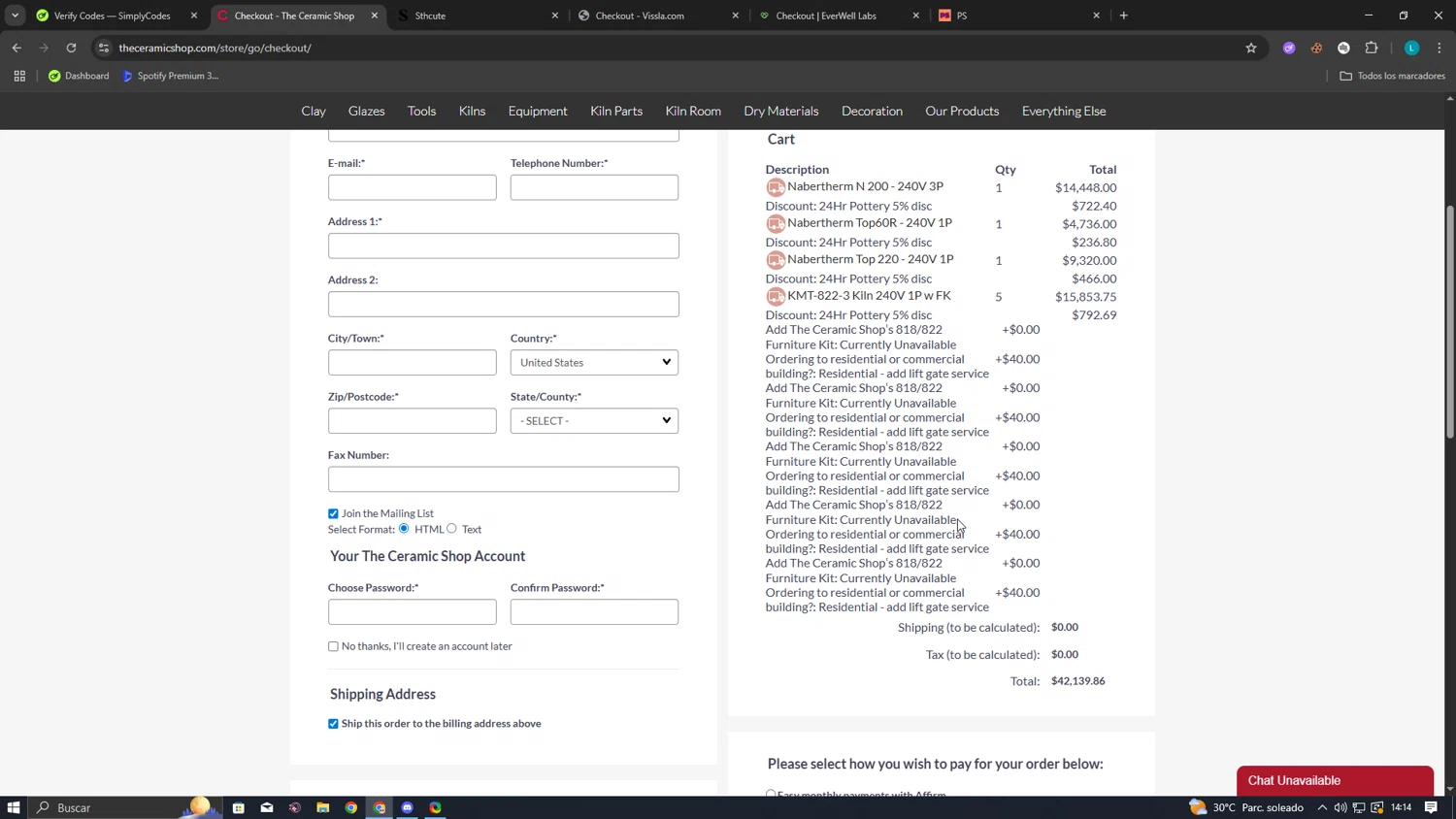
Task: Show hidden system tray icons
Action: click(x=1322, y=807)
